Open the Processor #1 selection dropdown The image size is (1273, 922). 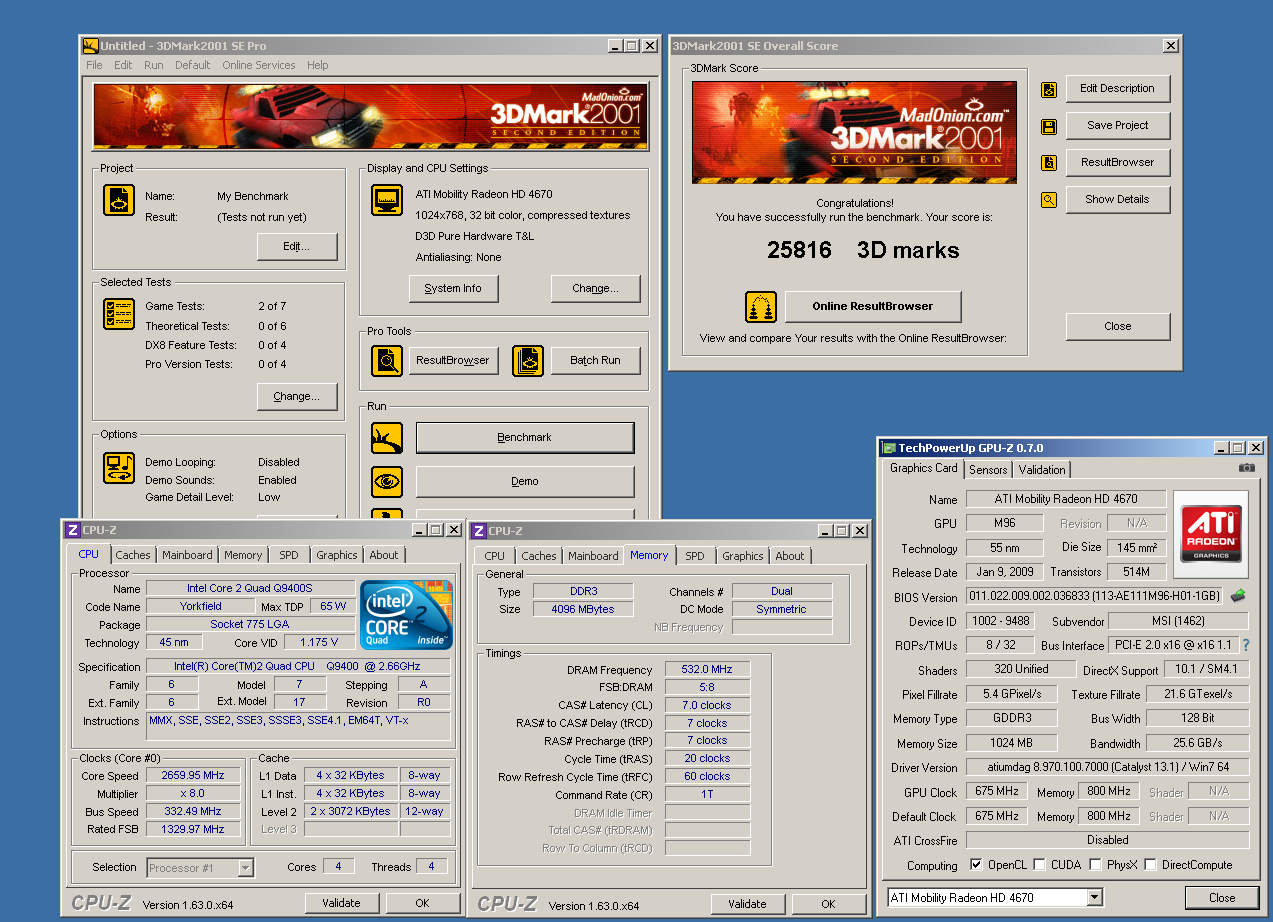click(x=245, y=868)
